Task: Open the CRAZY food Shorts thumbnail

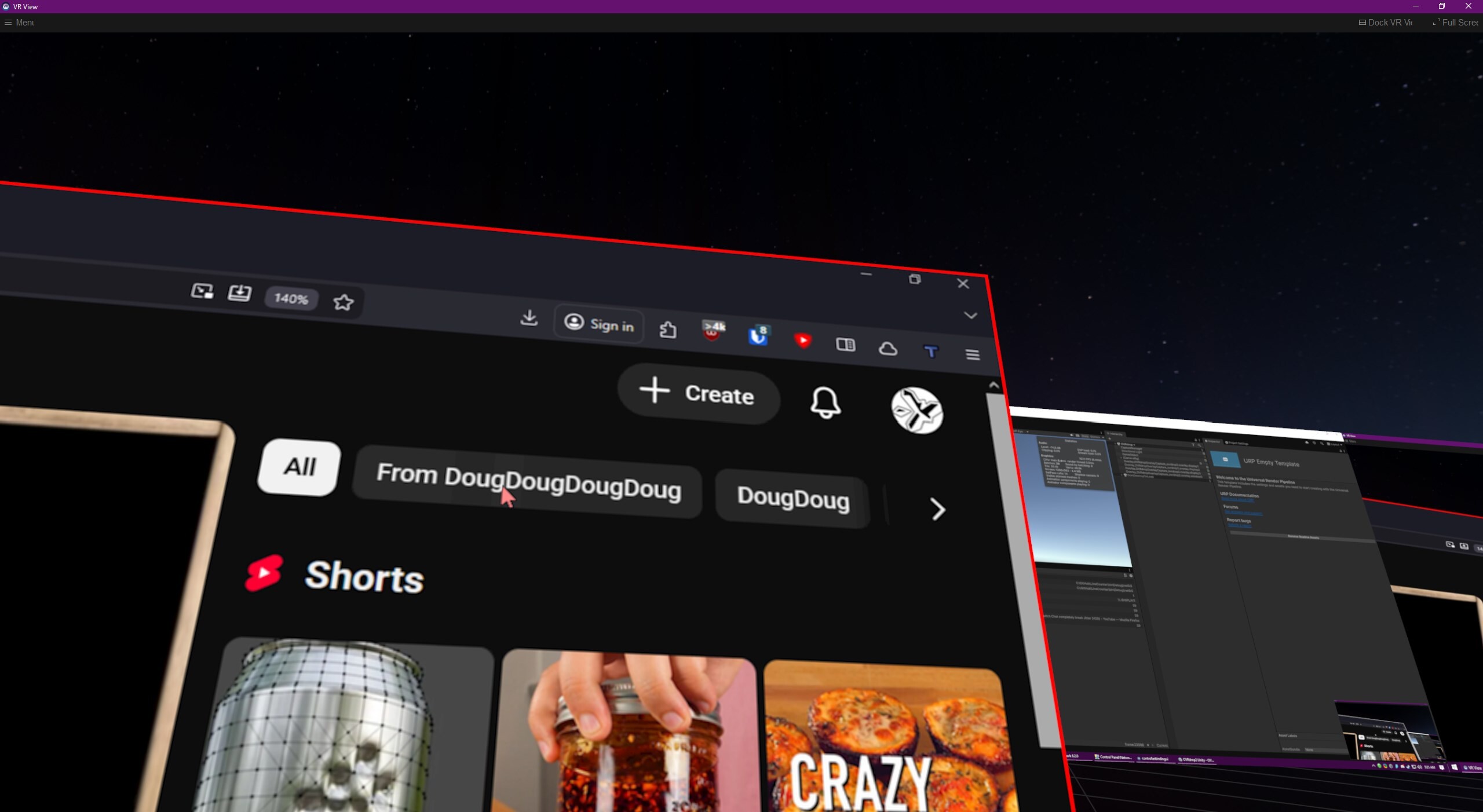Action: (x=881, y=741)
